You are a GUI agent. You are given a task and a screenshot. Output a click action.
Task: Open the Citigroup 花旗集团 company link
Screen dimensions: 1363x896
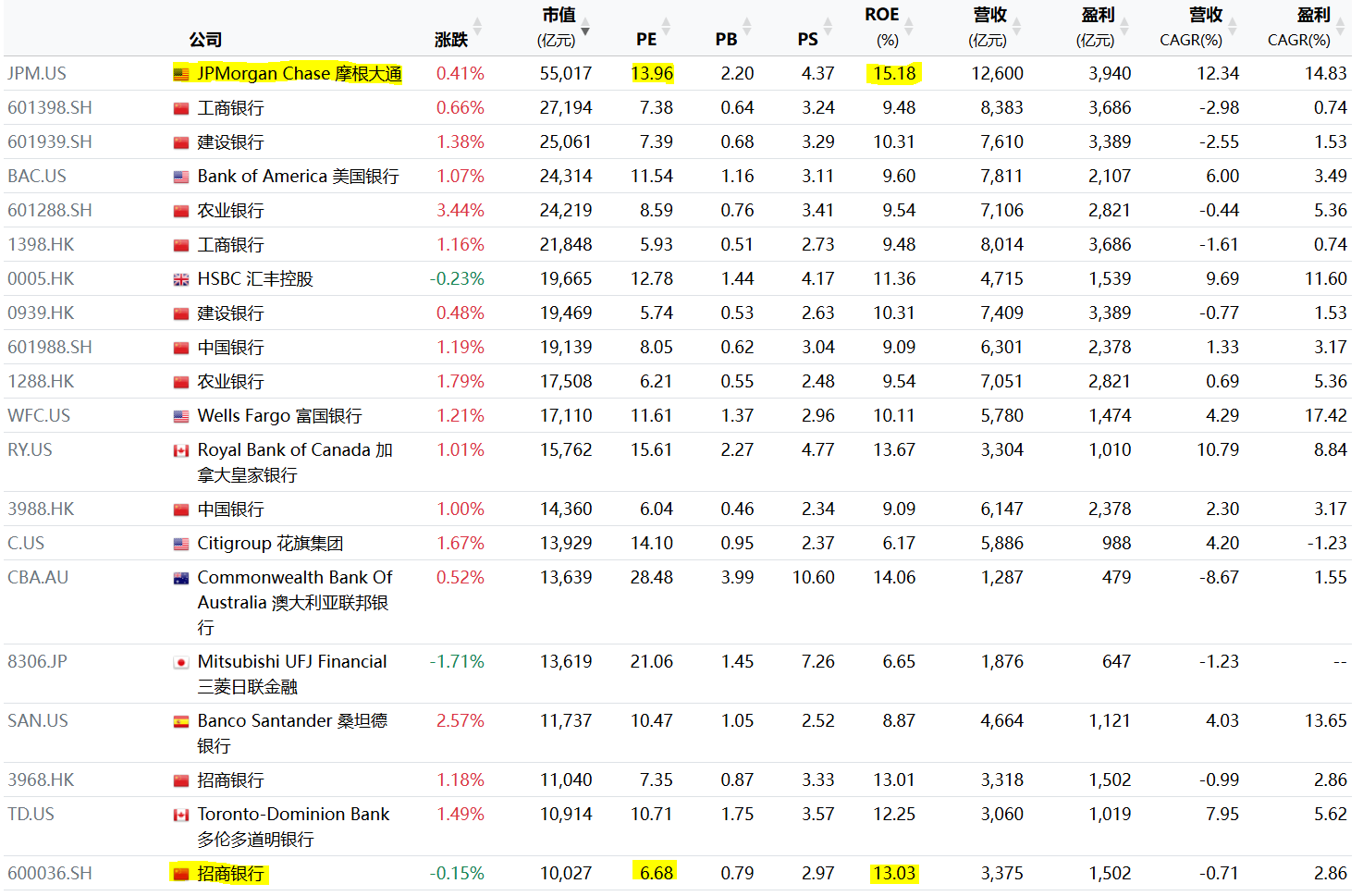(270, 544)
